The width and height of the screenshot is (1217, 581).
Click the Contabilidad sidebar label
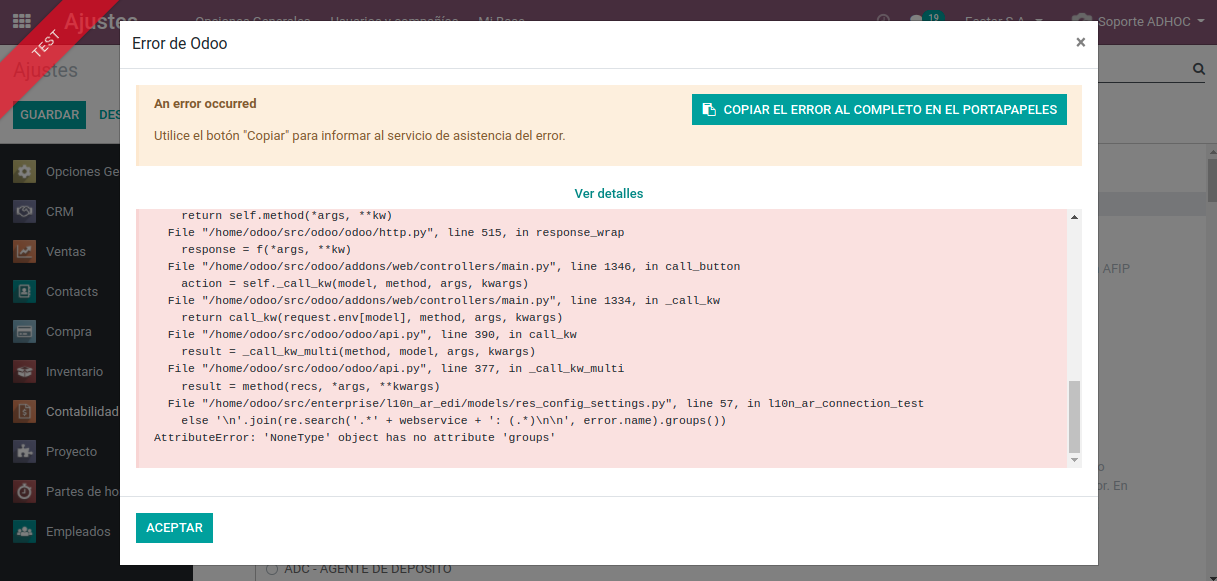[83, 412]
